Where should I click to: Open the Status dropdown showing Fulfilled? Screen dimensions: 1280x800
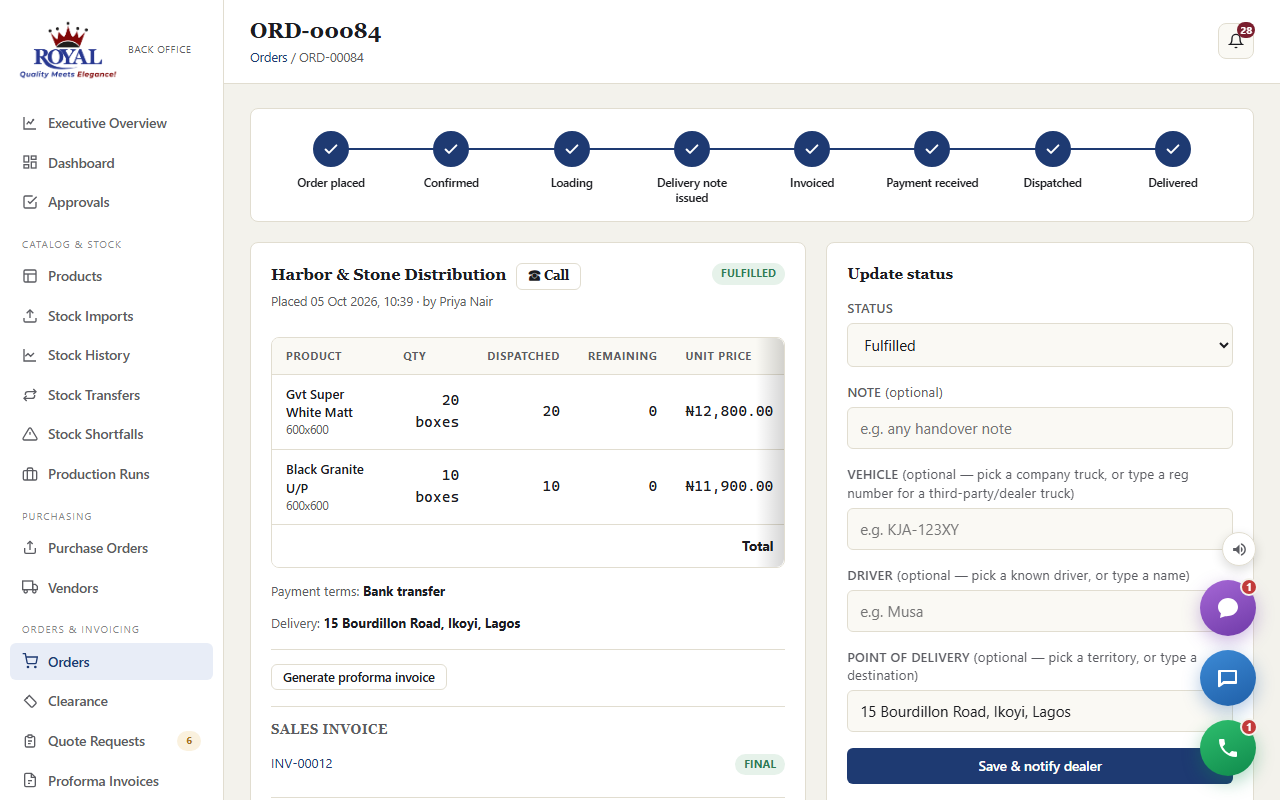click(1040, 345)
